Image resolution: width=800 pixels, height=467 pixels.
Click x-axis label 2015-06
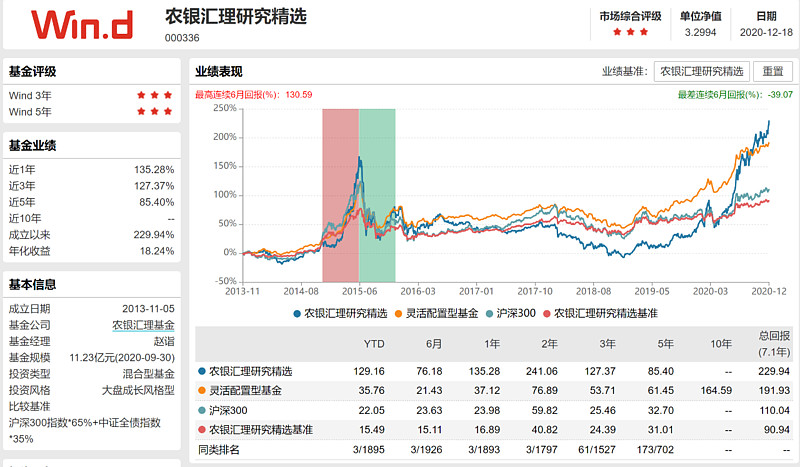pos(359,291)
